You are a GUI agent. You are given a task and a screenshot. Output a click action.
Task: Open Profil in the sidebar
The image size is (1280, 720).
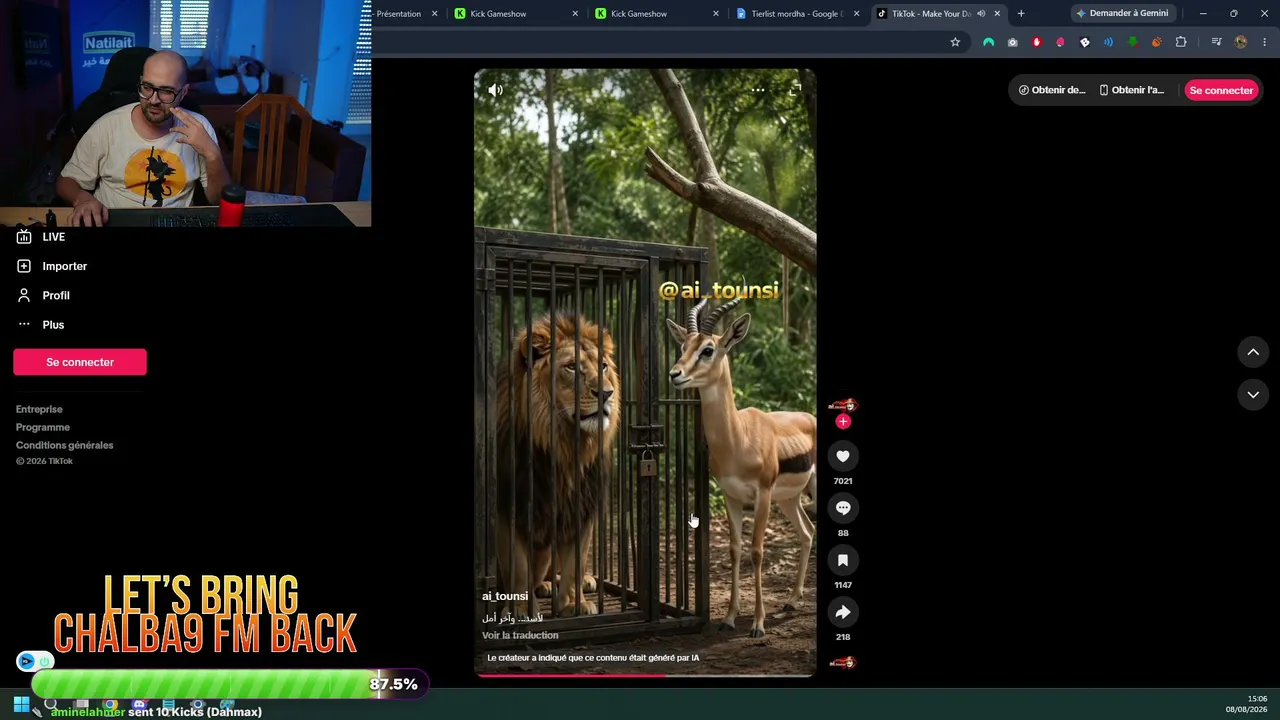click(56, 295)
